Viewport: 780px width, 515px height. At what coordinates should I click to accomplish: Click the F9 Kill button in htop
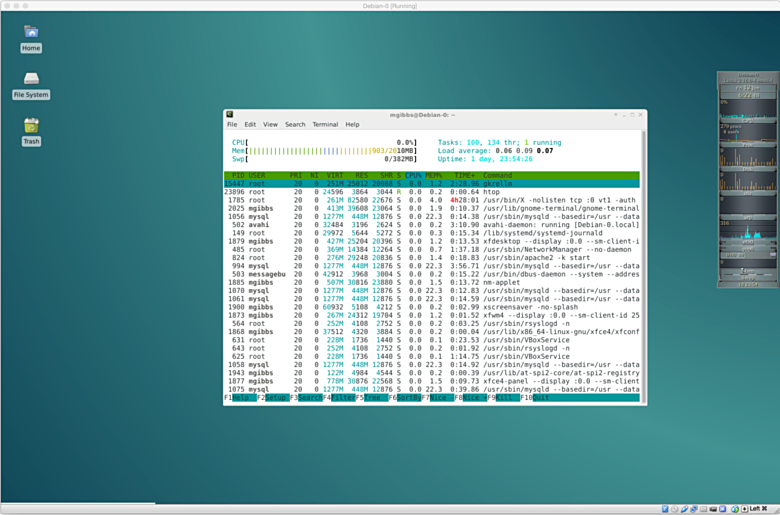507,398
